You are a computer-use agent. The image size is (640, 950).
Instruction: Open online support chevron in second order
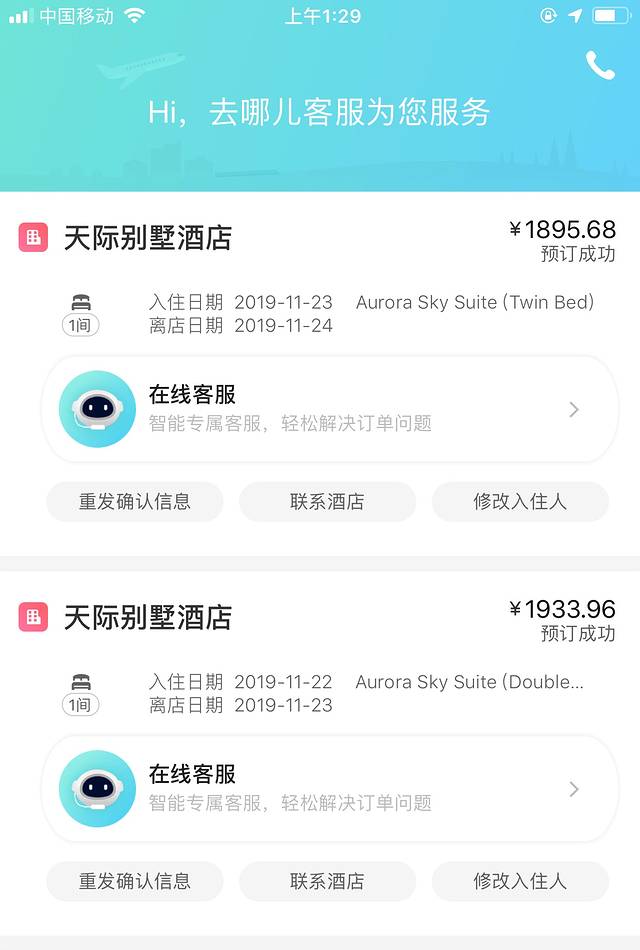[x=574, y=789]
